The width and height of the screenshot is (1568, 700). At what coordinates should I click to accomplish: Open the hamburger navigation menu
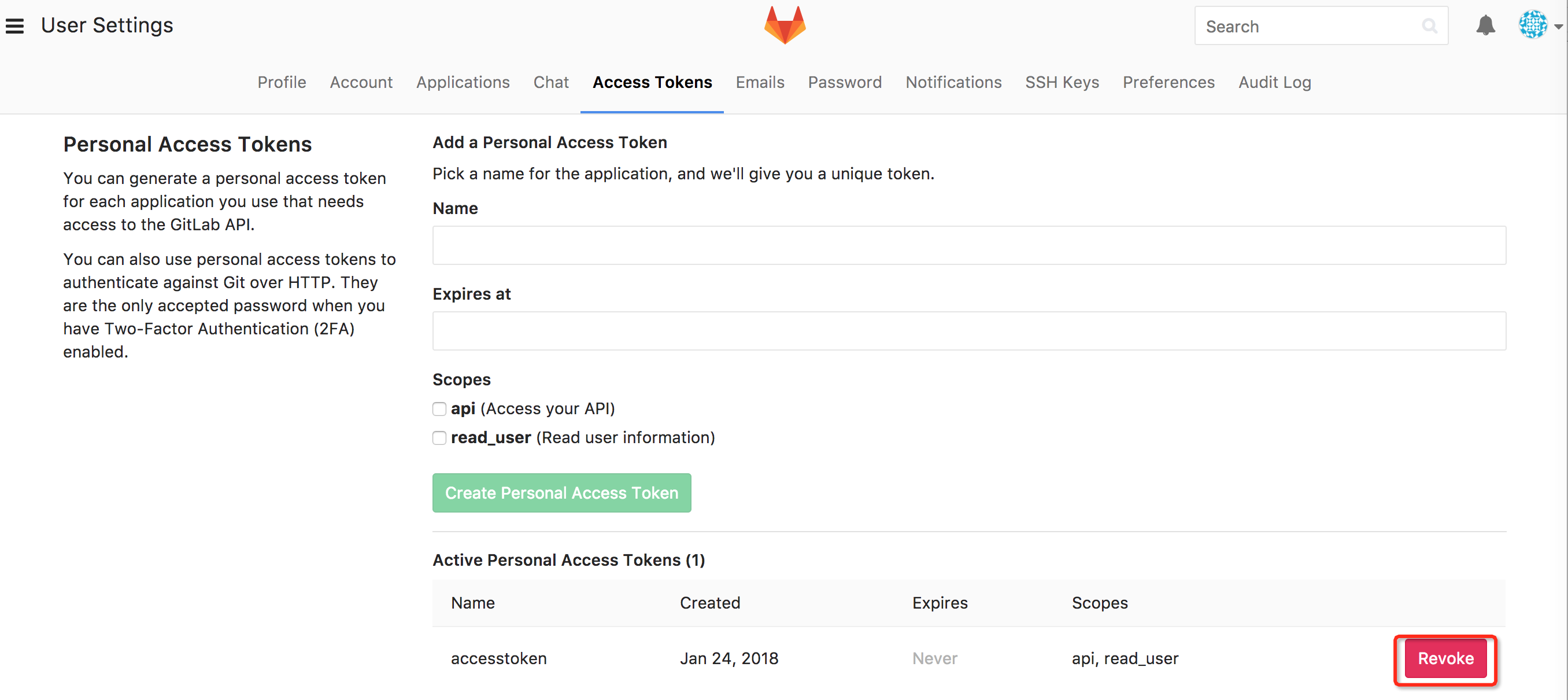[x=14, y=26]
